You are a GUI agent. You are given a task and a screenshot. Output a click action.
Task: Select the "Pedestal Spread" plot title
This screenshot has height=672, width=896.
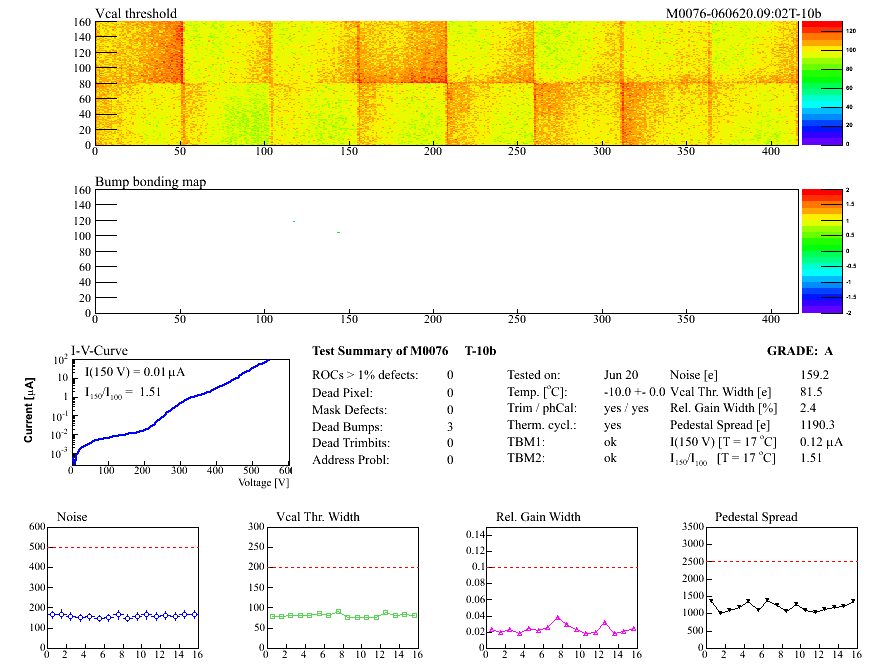pos(756,517)
